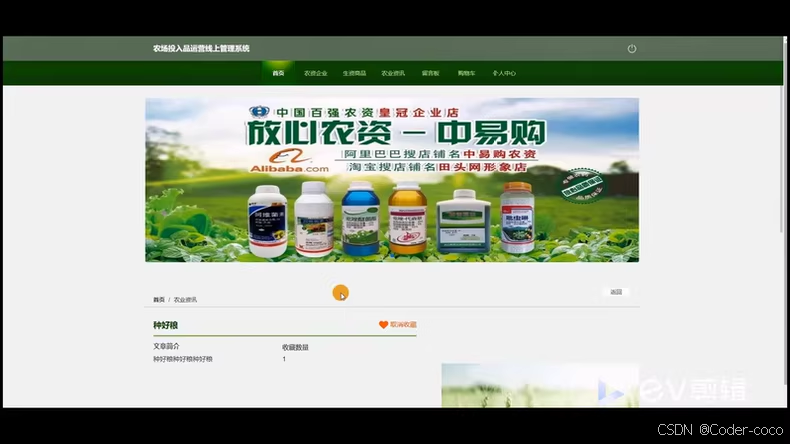Click the article photo thumbnail below
This screenshot has height=444, width=790.
tap(540, 385)
